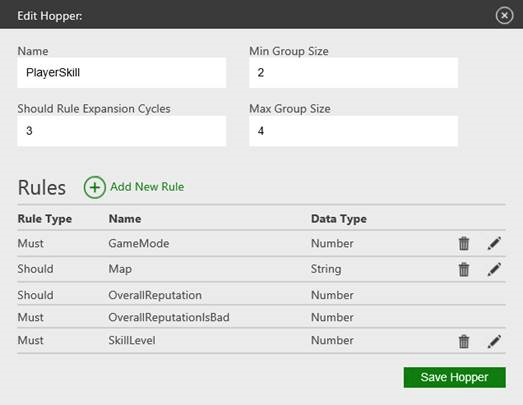Click Should in the OverallReputation row
This screenshot has width=523, height=405.
click(x=35, y=295)
